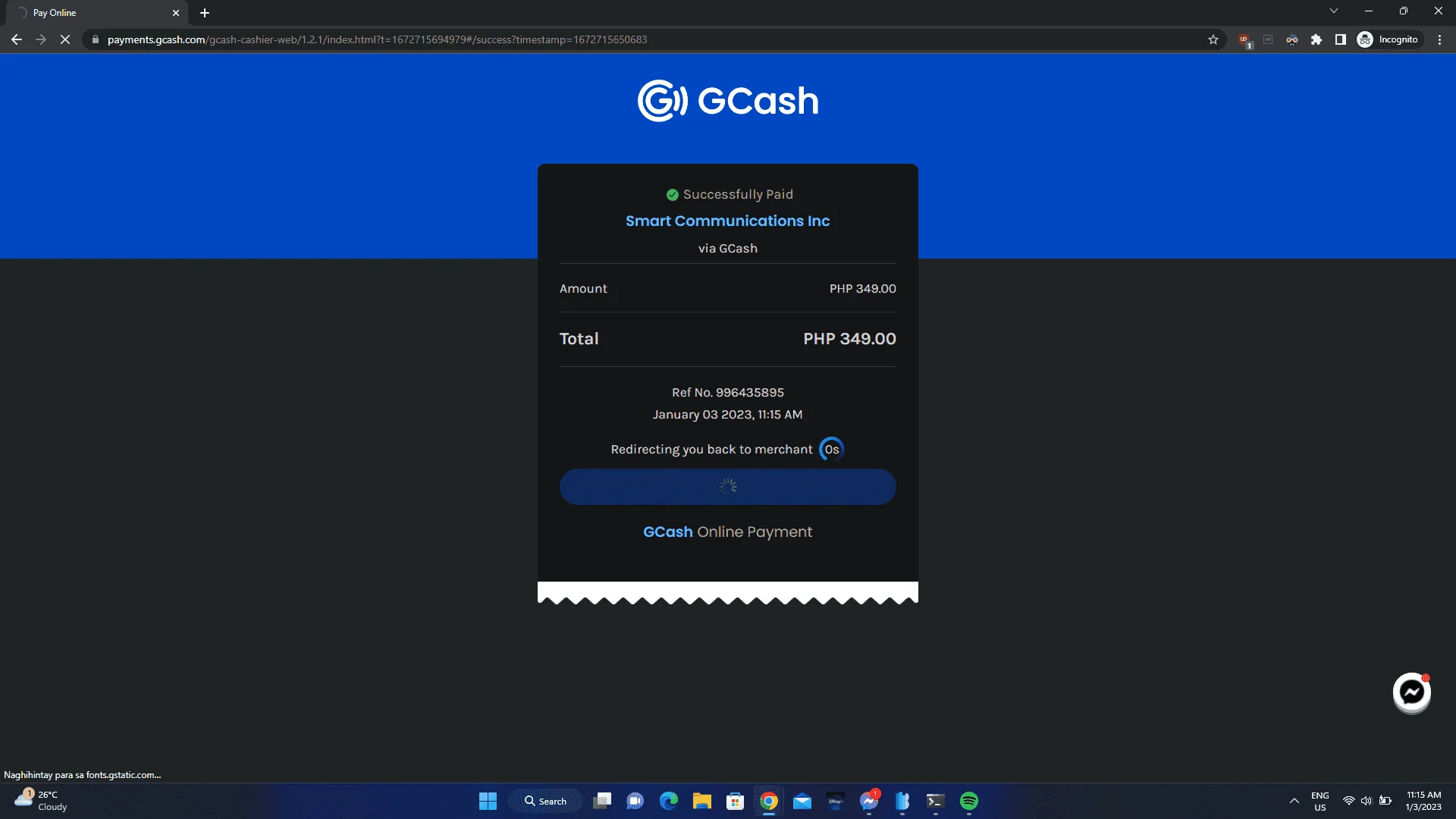Open the Windows Start menu

[x=488, y=802]
